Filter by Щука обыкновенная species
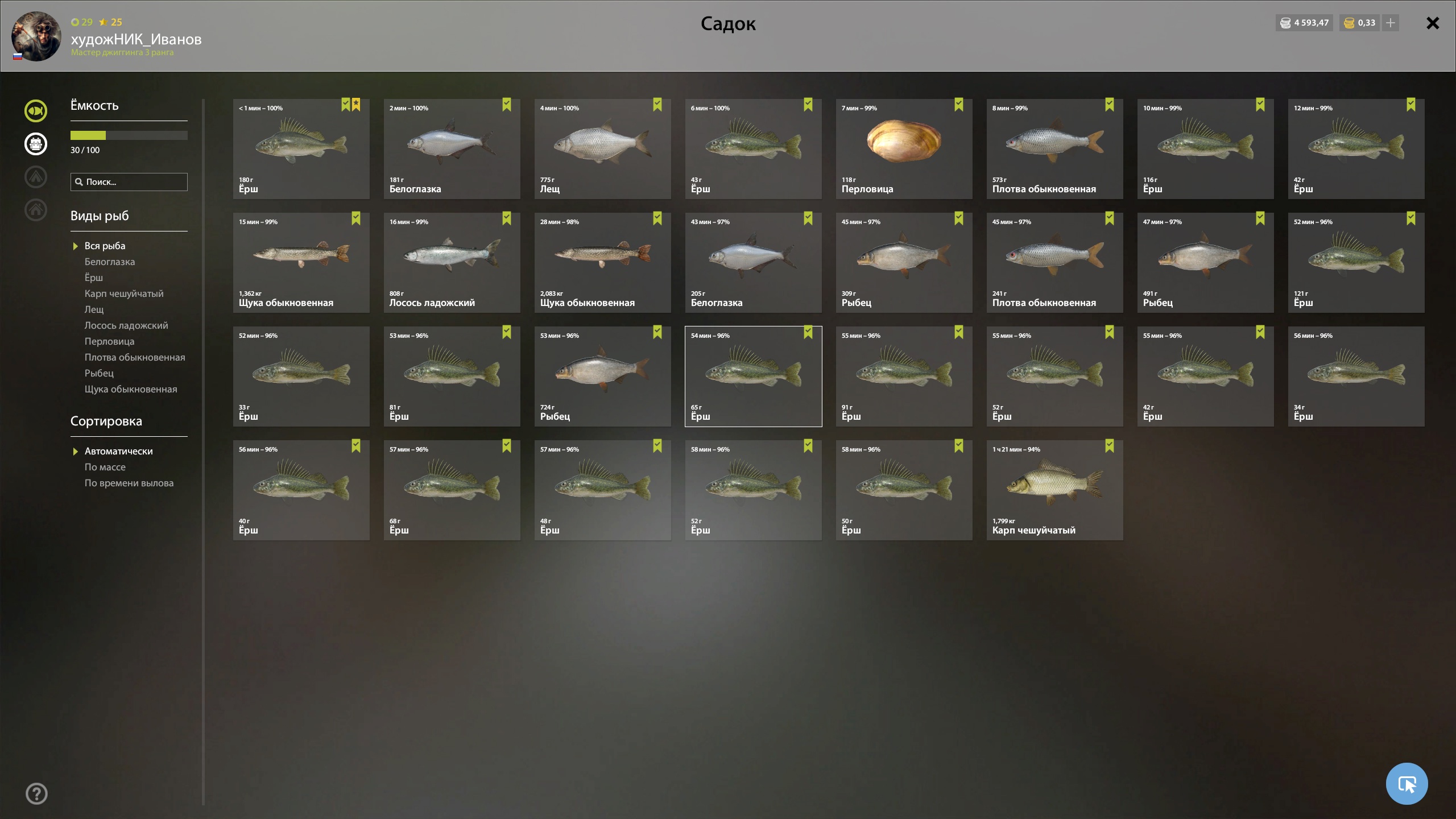This screenshot has width=1456, height=819. (x=131, y=389)
